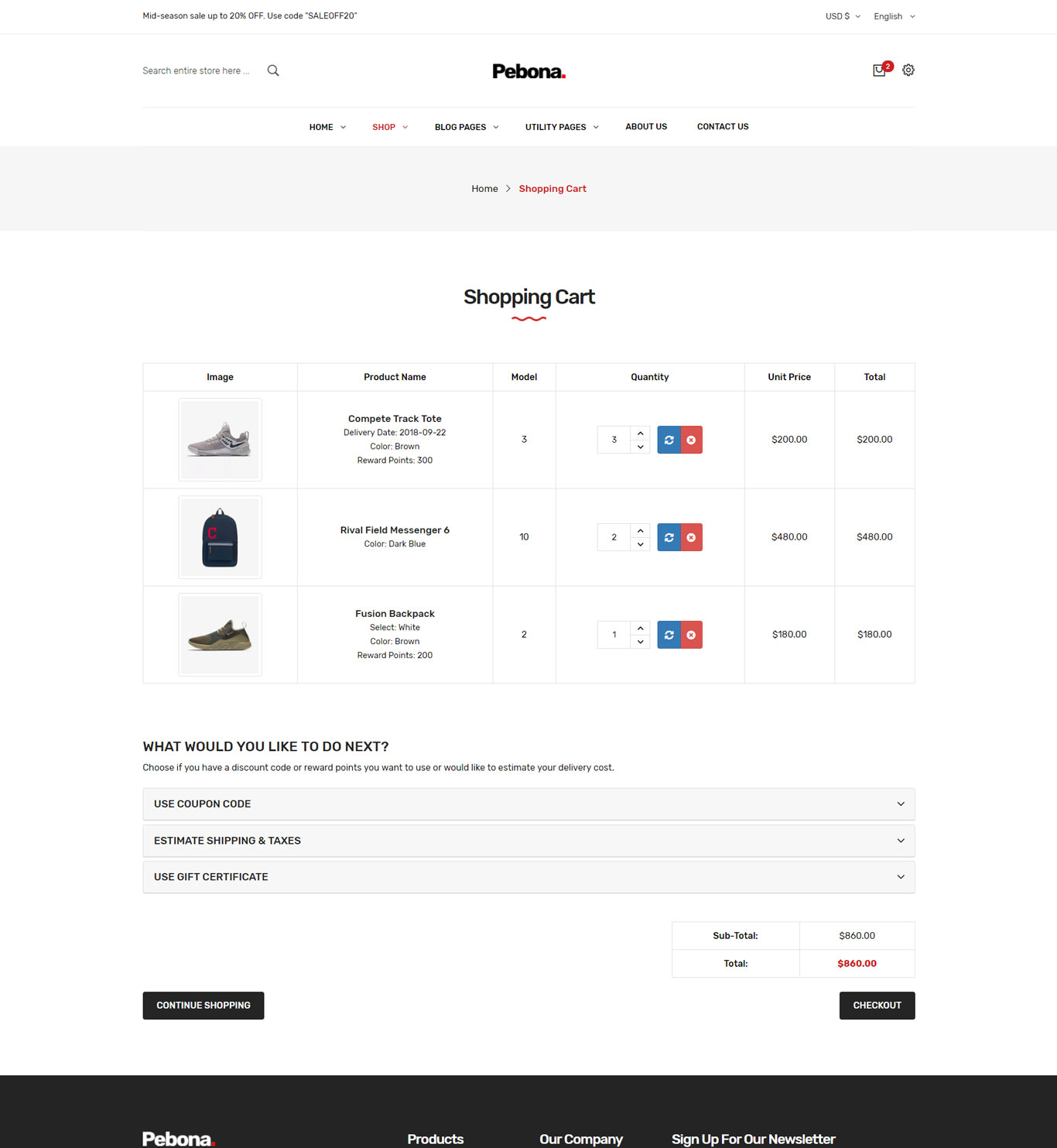The width and height of the screenshot is (1057, 1148).
Task: Click the Checkout button
Action: pyautogui.click(x=877, y=1006)
